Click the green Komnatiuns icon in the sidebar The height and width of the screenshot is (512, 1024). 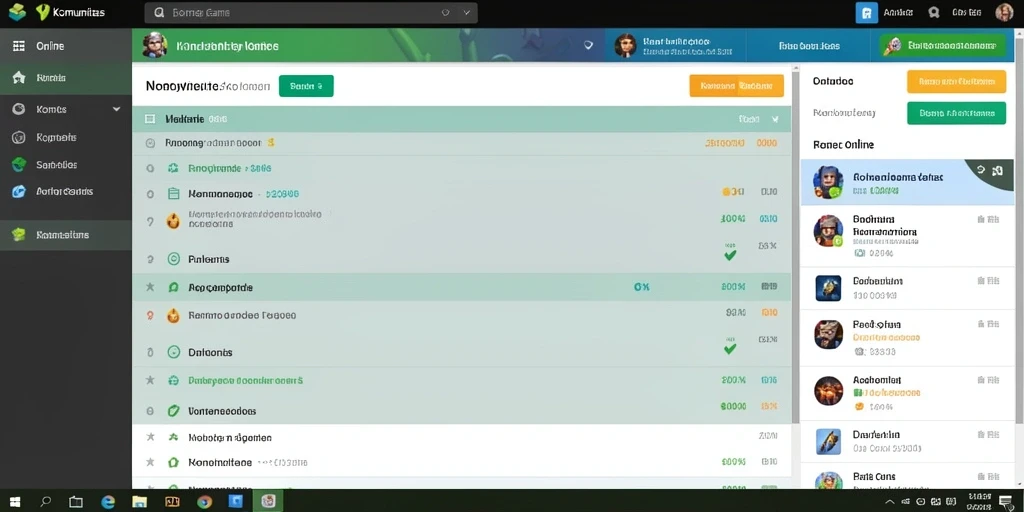tap(19, 234)
